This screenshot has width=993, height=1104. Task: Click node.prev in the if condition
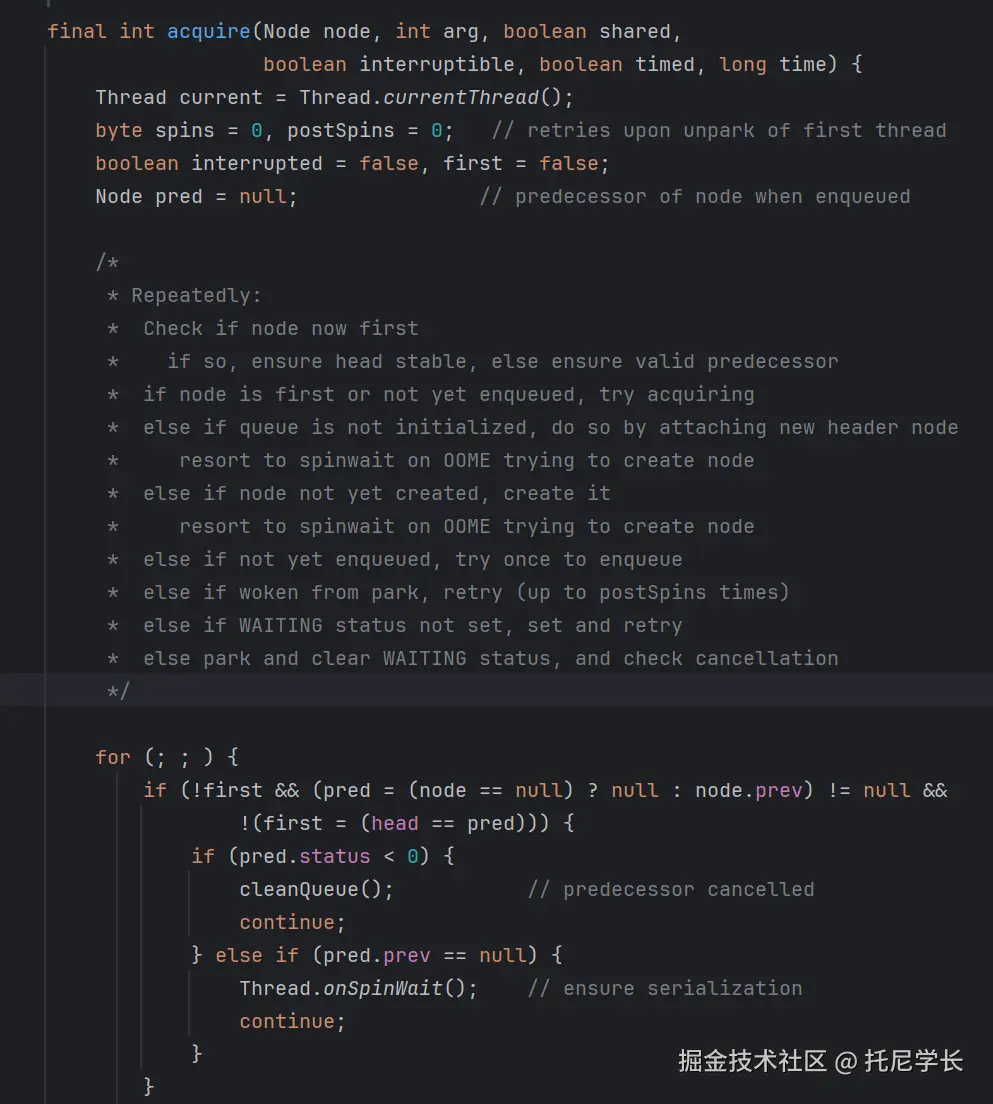pyautogui.click(x=748, y=790)
